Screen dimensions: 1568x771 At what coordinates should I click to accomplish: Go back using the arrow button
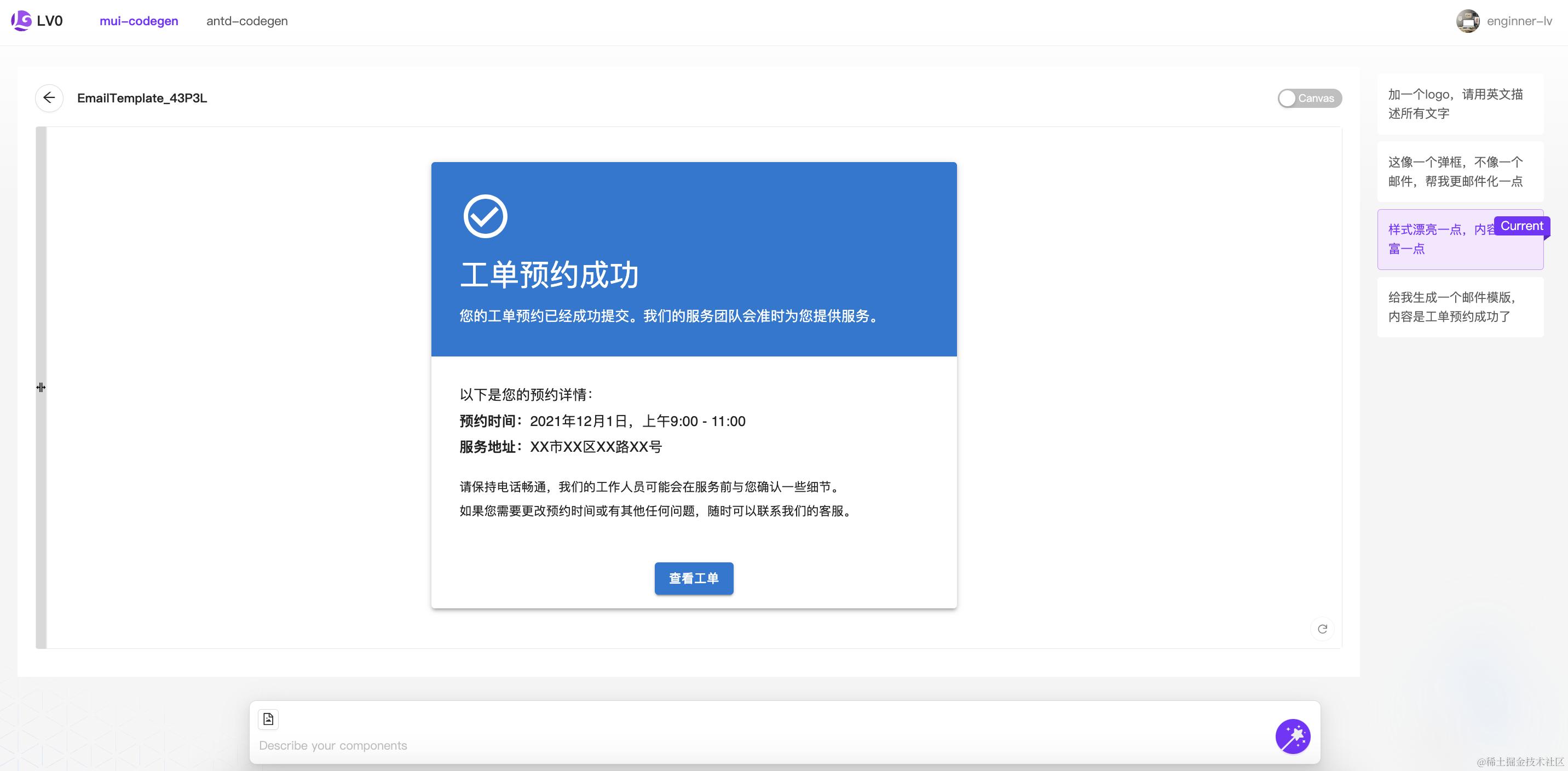point(49,98)
